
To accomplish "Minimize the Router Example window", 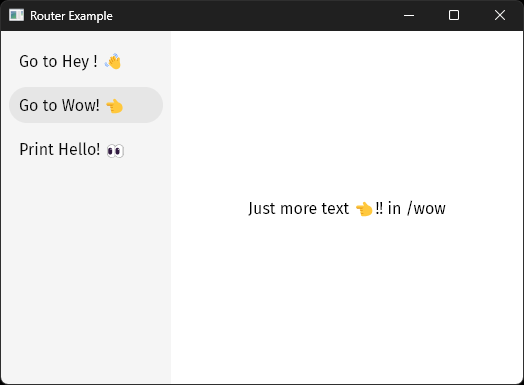I will (x=409, y=15).
